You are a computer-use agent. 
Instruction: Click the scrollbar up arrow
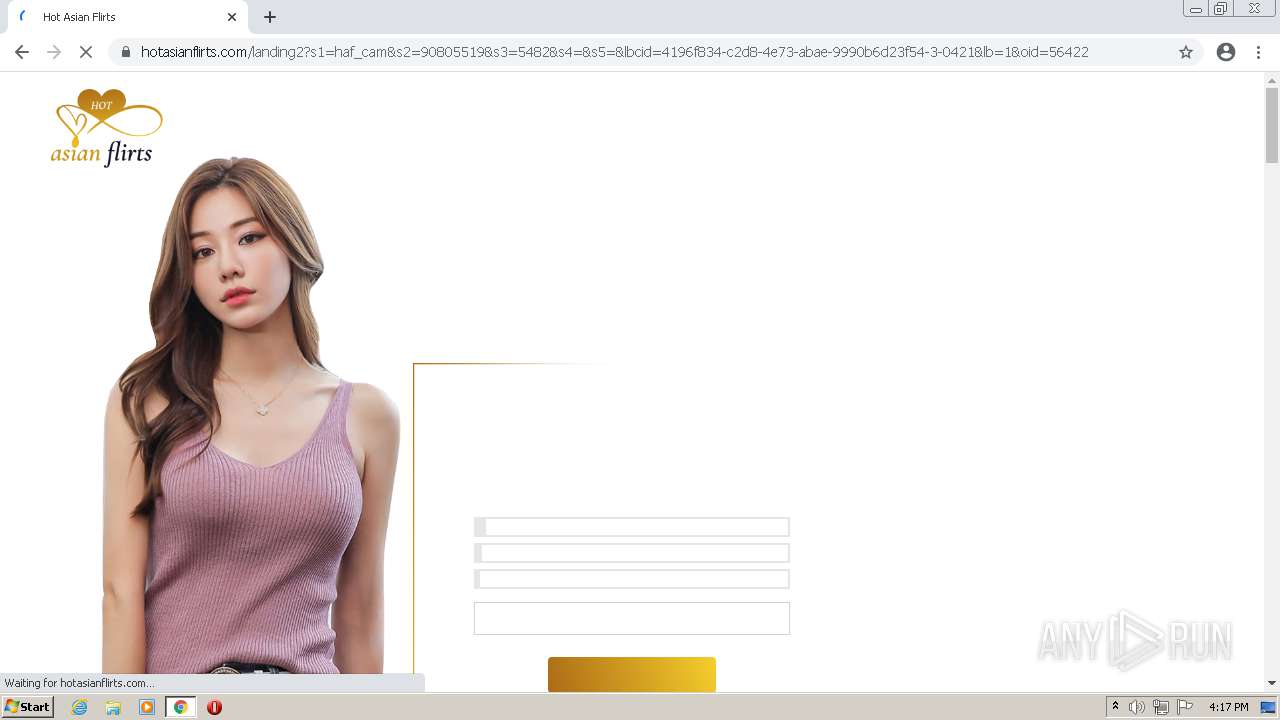1272,79
